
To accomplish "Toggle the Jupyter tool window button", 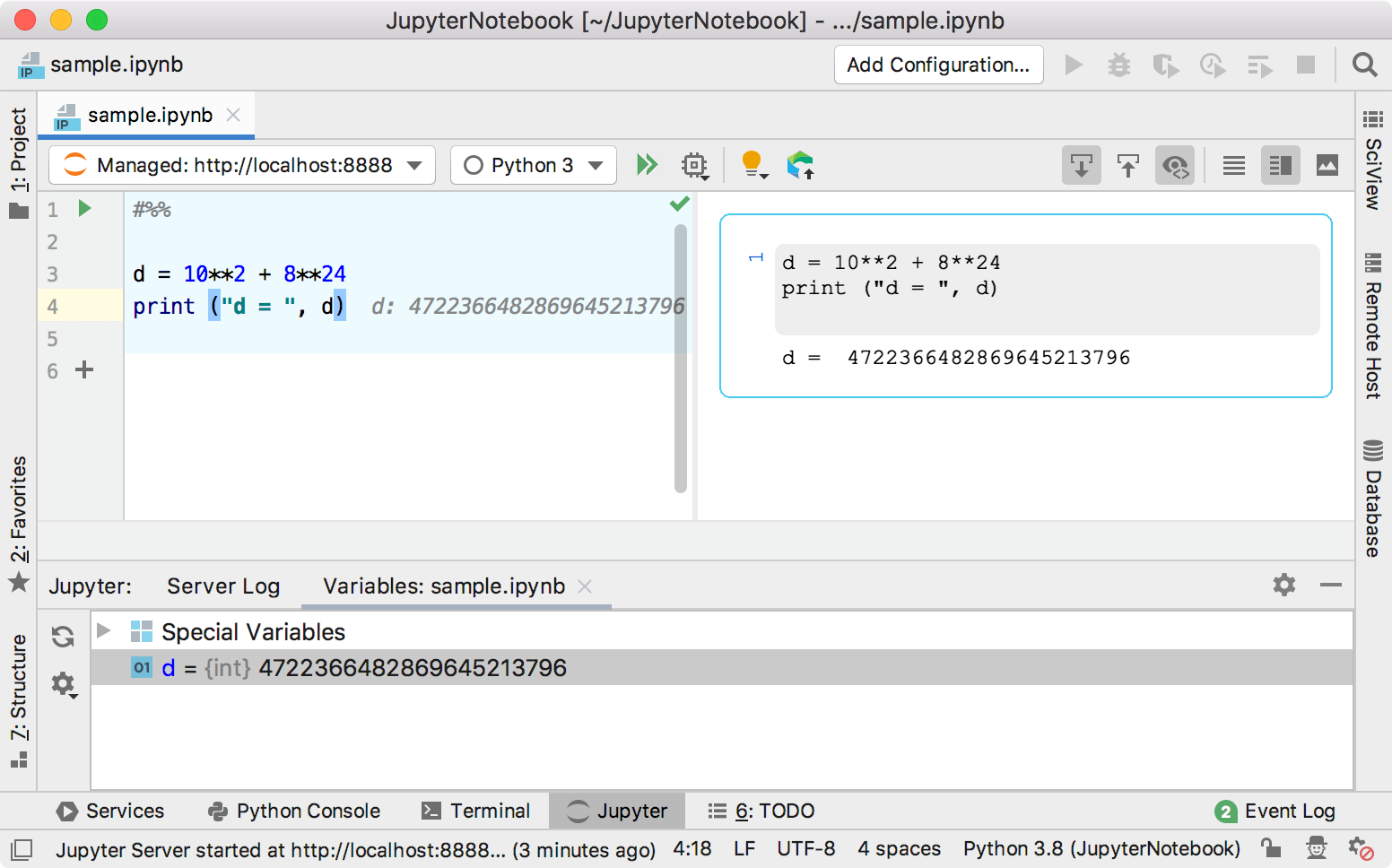I will (618, 811).
